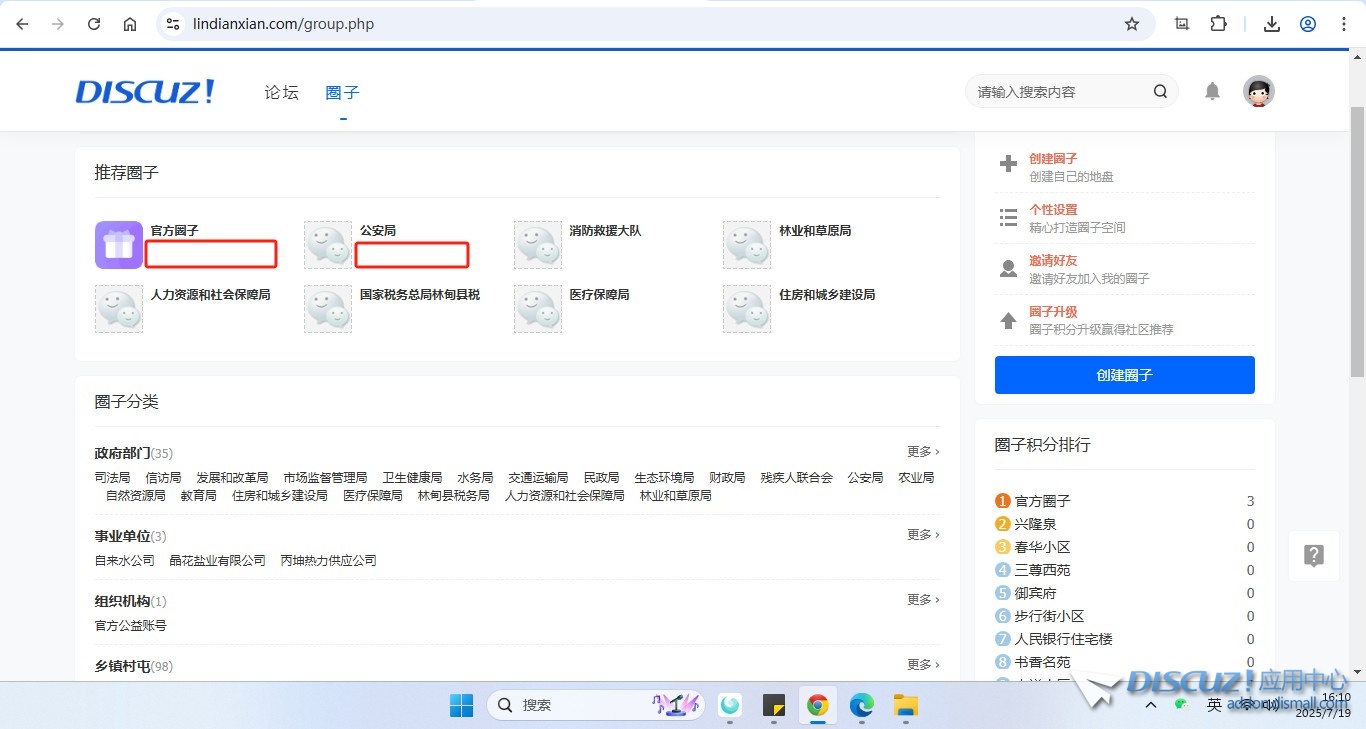Click the notification bell icon

coord(1212,92)
